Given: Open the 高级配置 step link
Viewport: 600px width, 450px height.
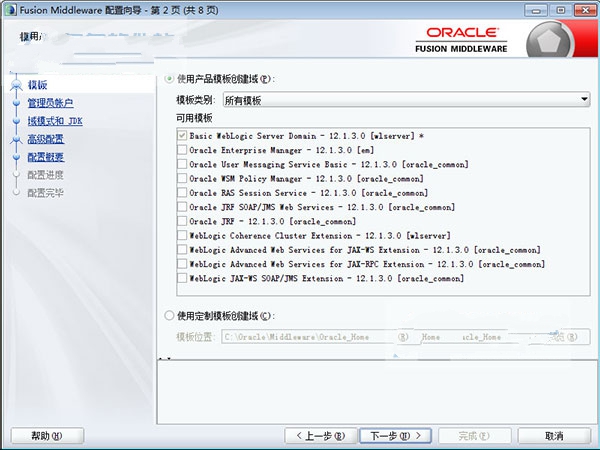Looking at the screenshot, I should point(46,139).
